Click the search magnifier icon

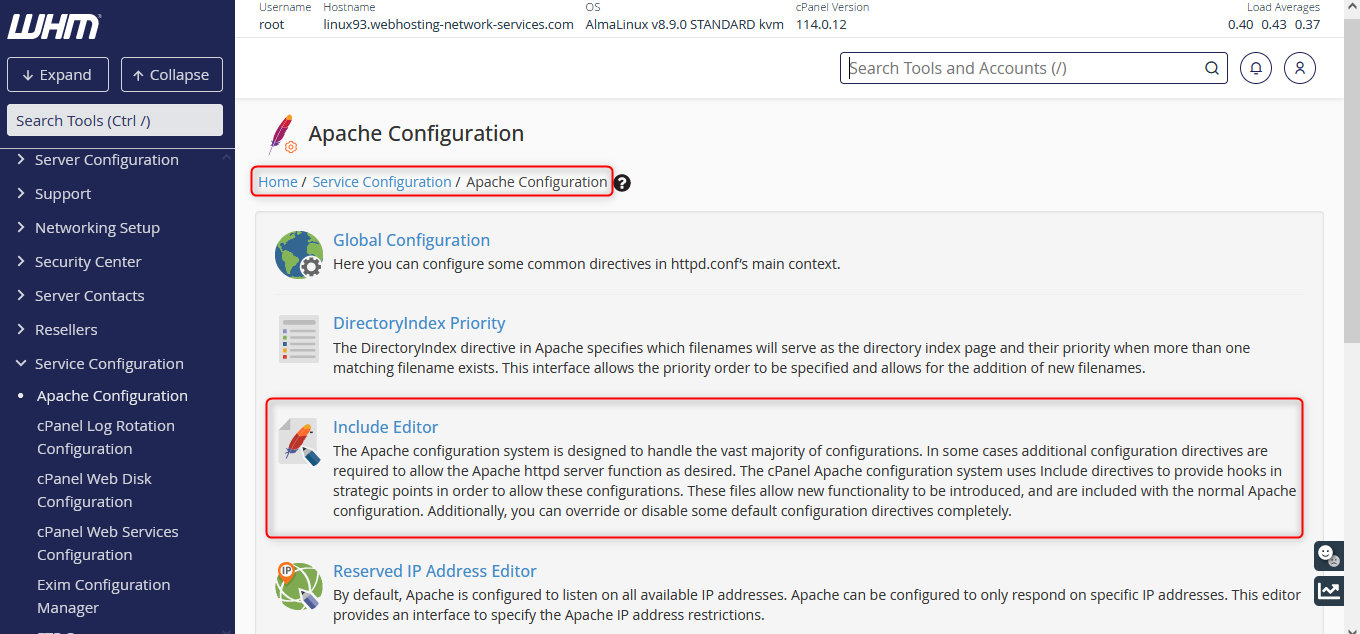pos(1211,68)
